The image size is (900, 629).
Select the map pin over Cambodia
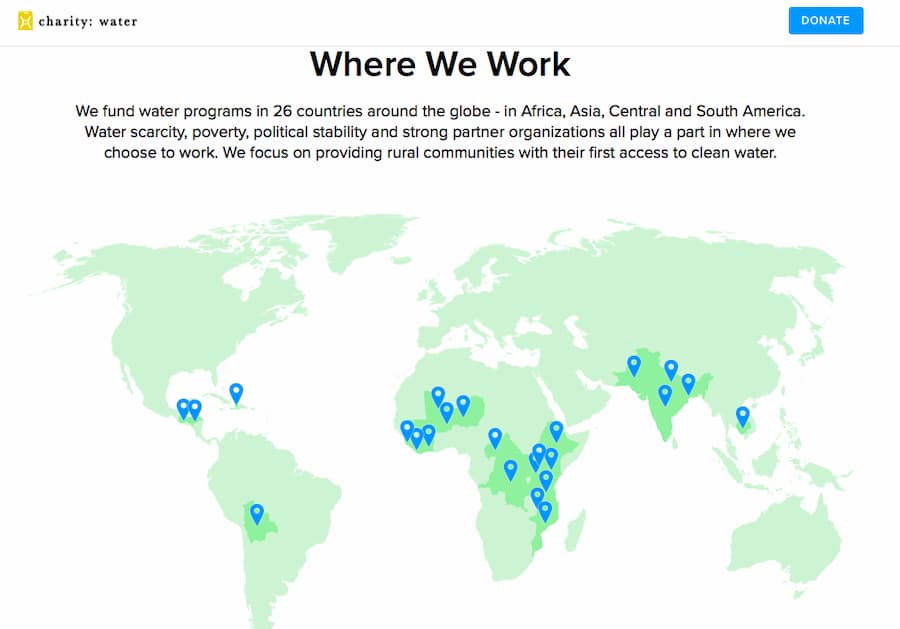pyautogui.click(x=743, y=418)
